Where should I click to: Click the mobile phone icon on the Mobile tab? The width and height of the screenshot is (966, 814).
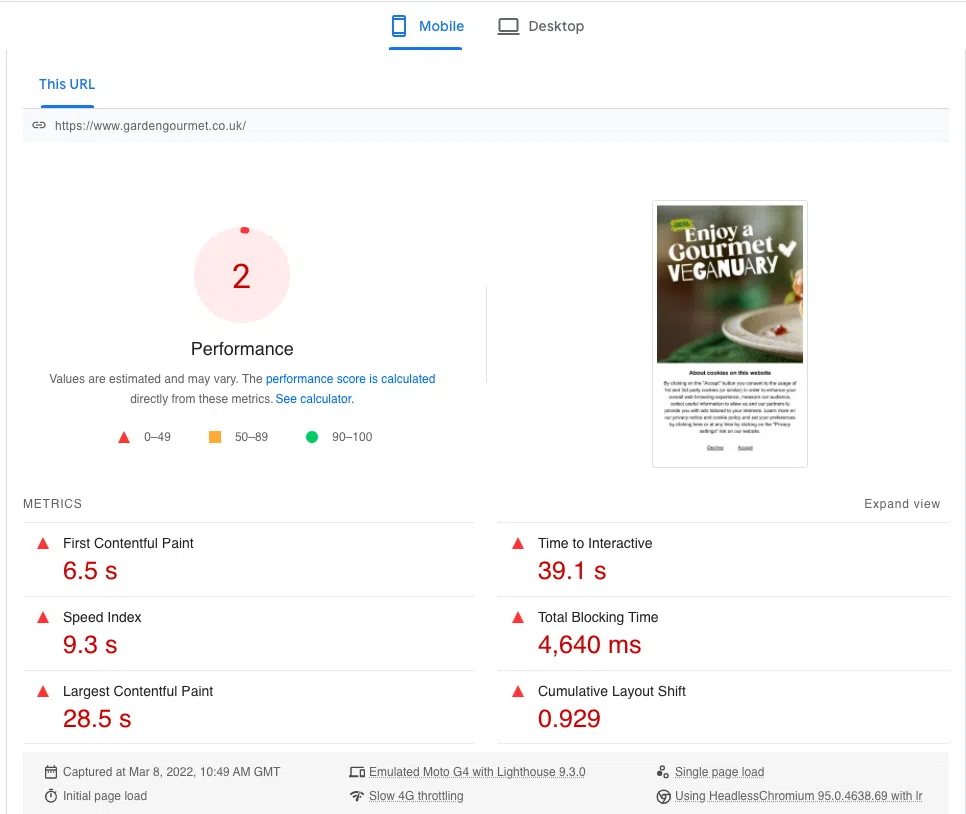point(400,26)
